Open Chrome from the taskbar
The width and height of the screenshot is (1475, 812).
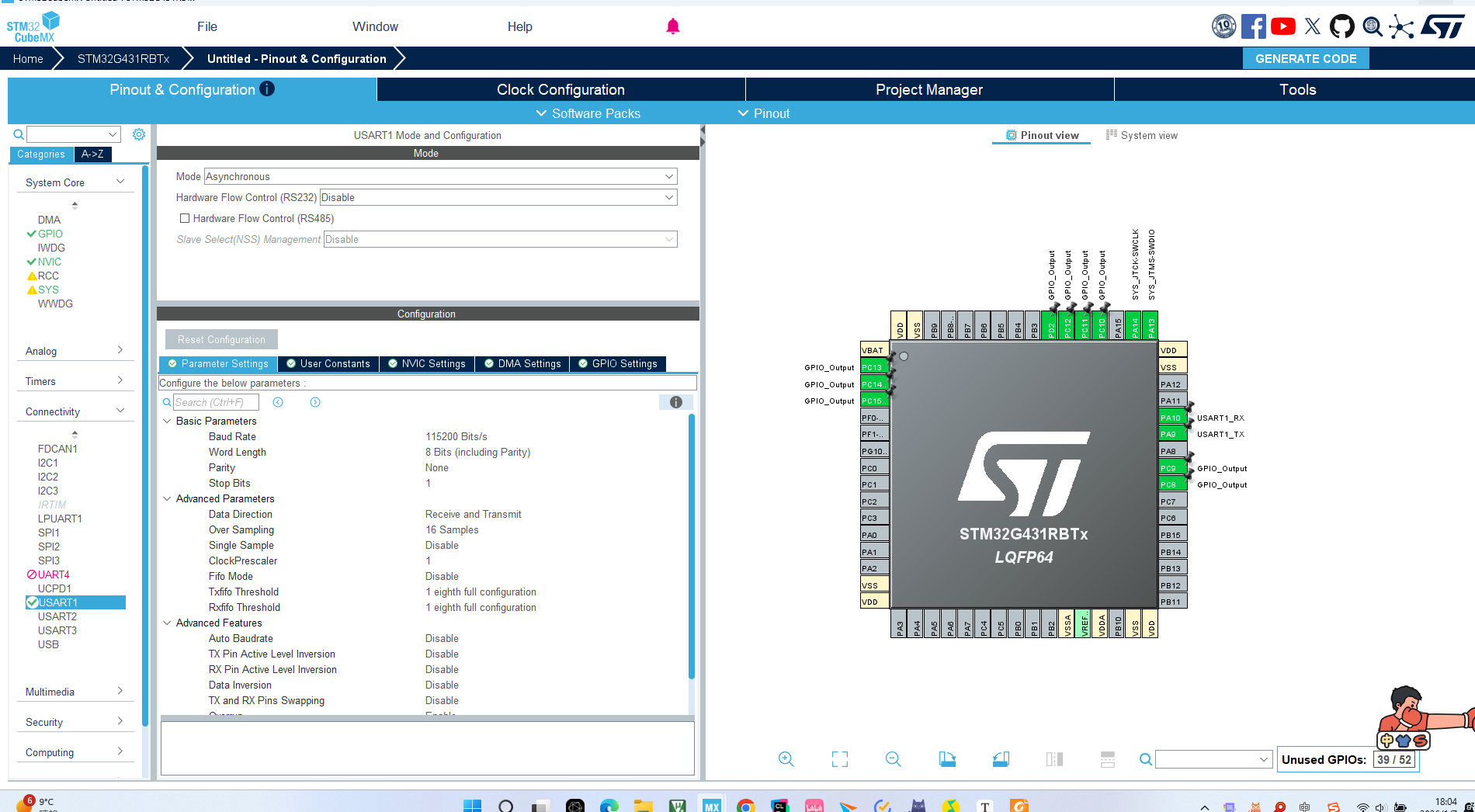pyautogui.click(x=746, y=806)
